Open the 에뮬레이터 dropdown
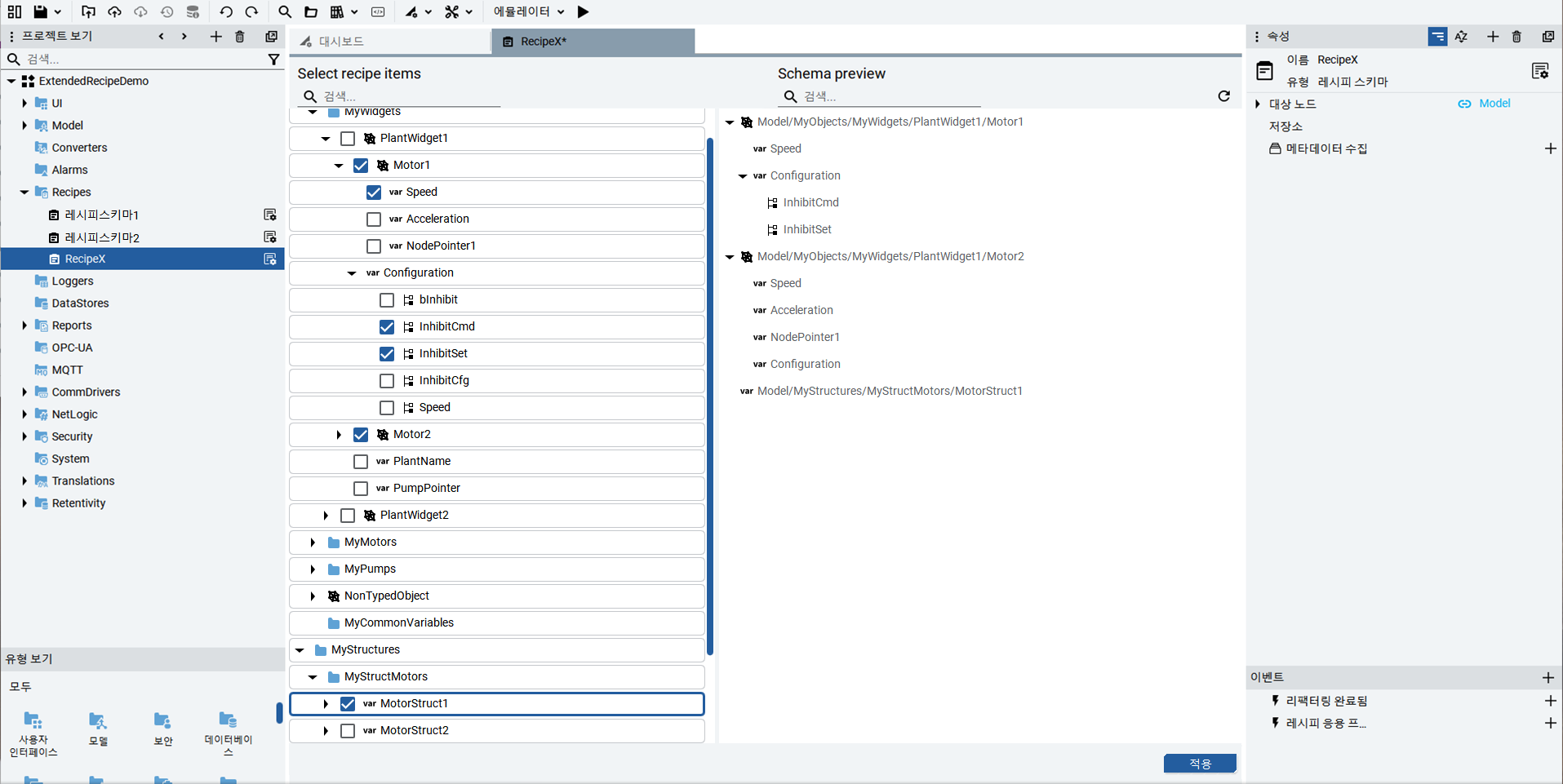 click(x=529, y=11)
